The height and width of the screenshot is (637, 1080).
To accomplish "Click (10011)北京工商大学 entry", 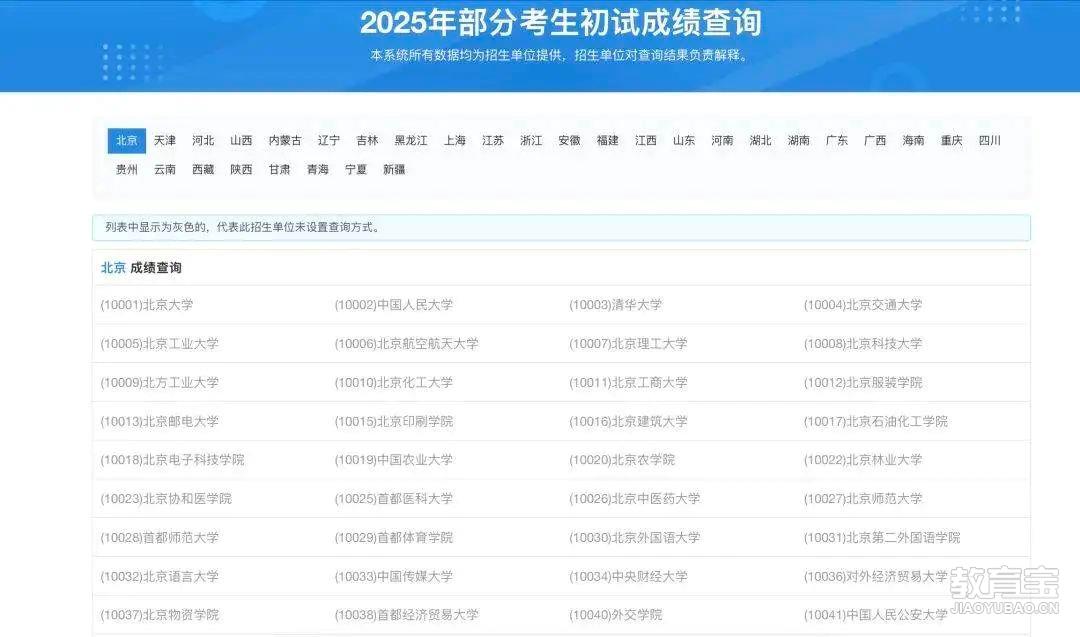I will (x=628, y=383).
